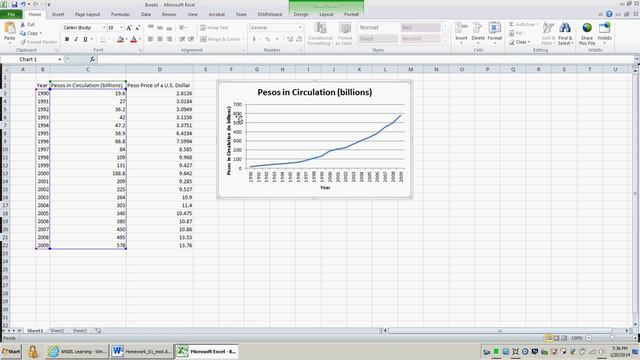Toggle top vertical alignment
The image size is (640, 360).
tap(151, 27)
